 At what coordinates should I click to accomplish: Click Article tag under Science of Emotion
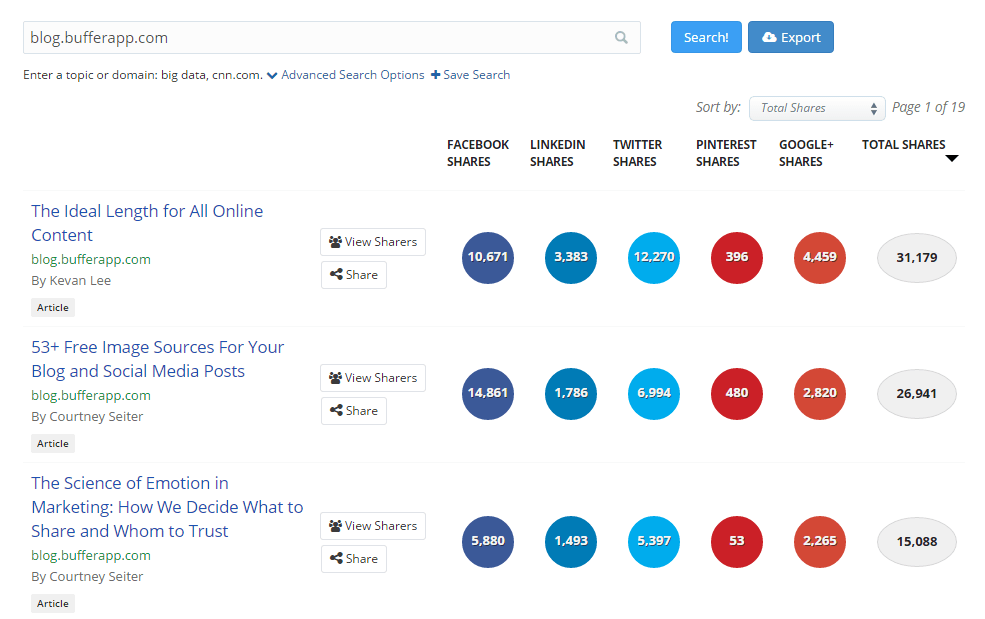[53, 603]
